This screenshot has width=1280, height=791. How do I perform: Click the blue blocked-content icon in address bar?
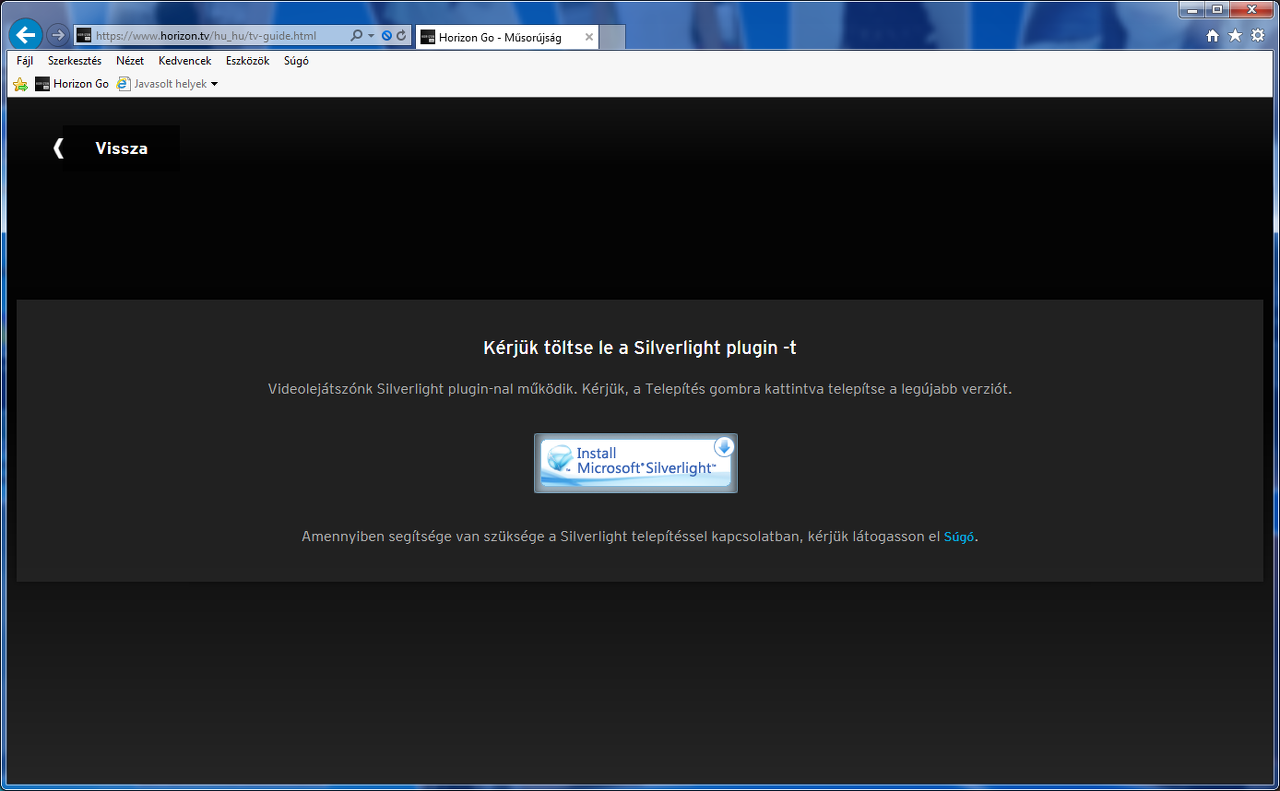387,36
